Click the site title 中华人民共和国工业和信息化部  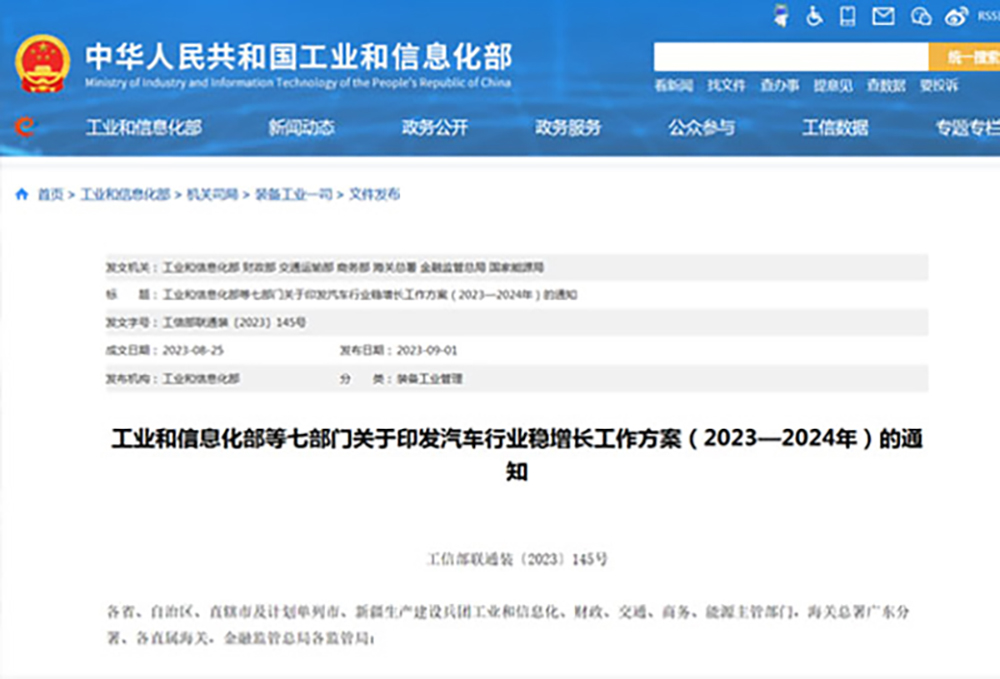298,57
